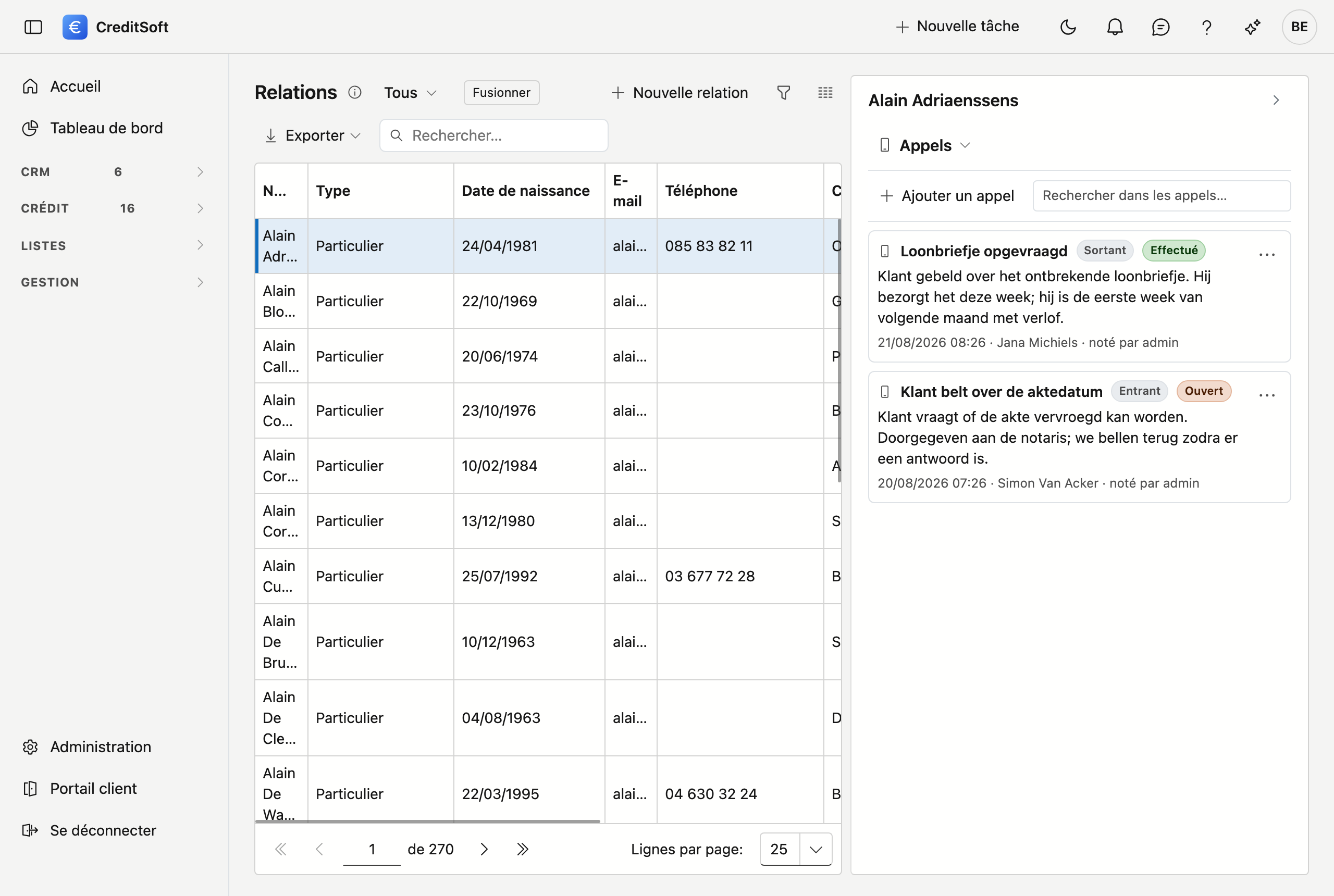The height and width of the screenshot is (896, 1334).
Task: Click phone icon of Klant belt call
Action: 885,391
